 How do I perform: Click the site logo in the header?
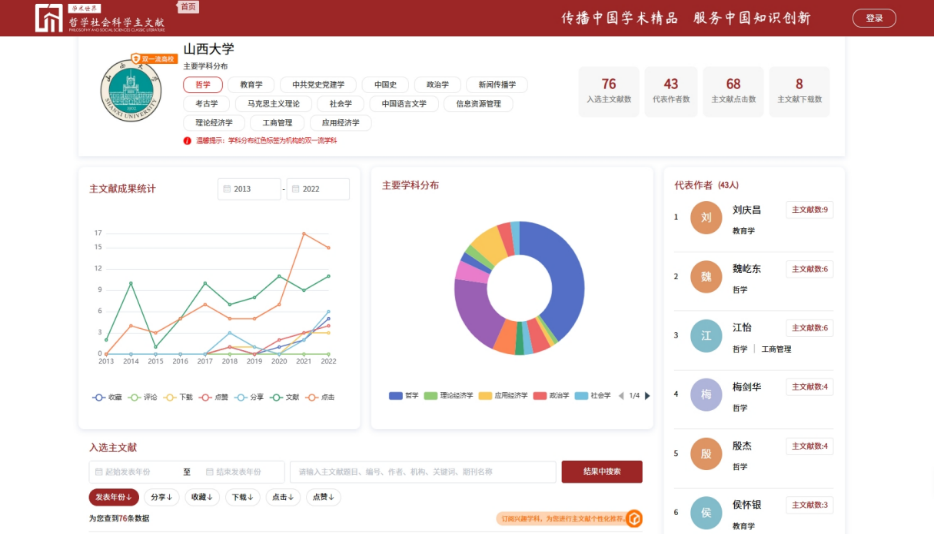[x=98, y=18]
